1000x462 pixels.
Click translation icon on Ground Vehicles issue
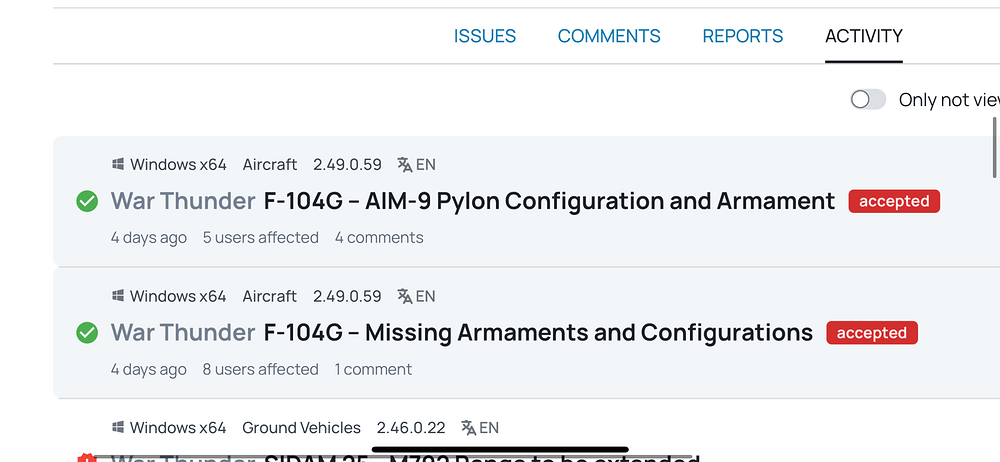[x=468, y=427]
